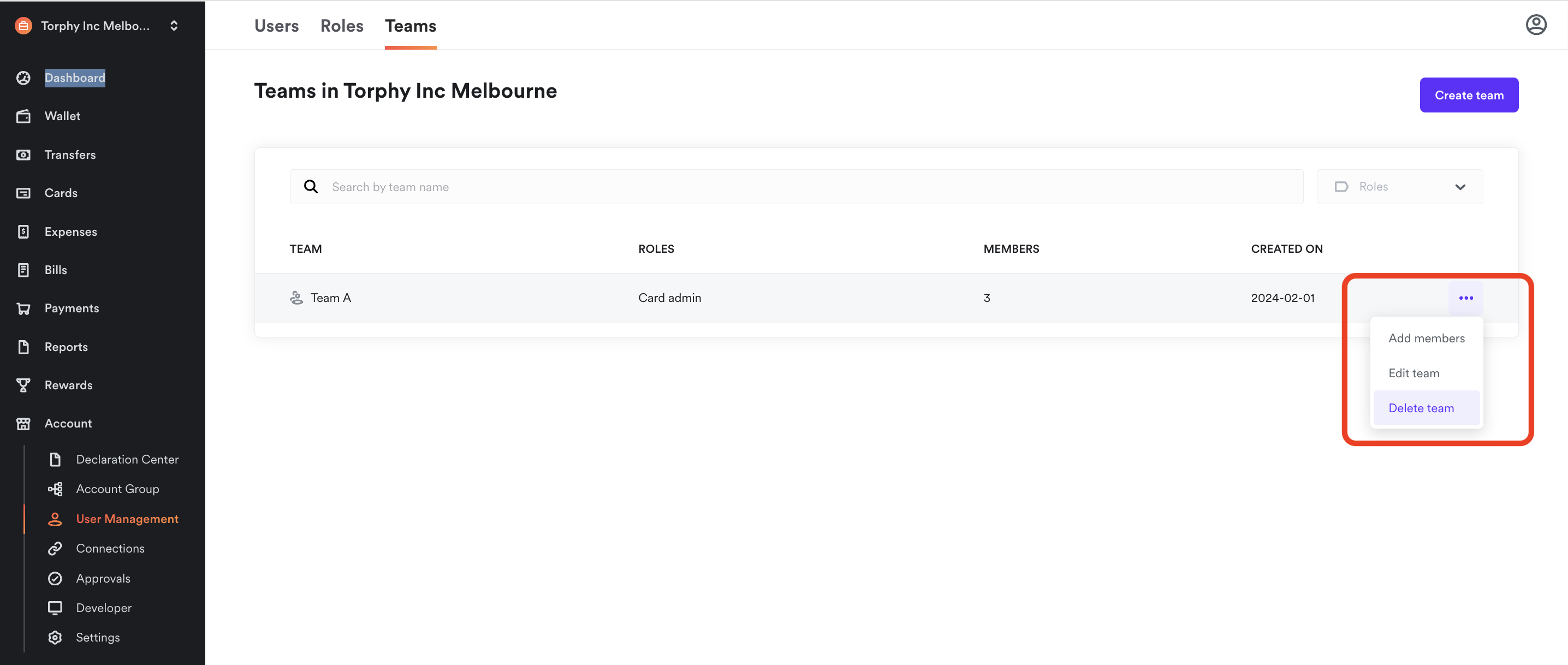Select Delete team from menu
This screenshot has height=665, width=1568.
1421,408
